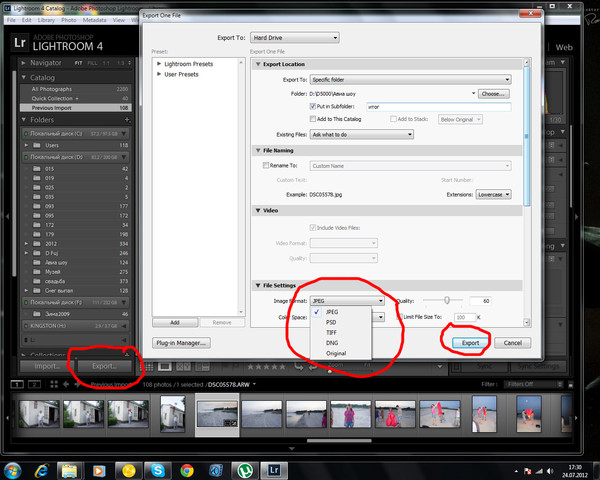Switch to Compare XY view
600x480 pixels.
(x=183, y=367)
